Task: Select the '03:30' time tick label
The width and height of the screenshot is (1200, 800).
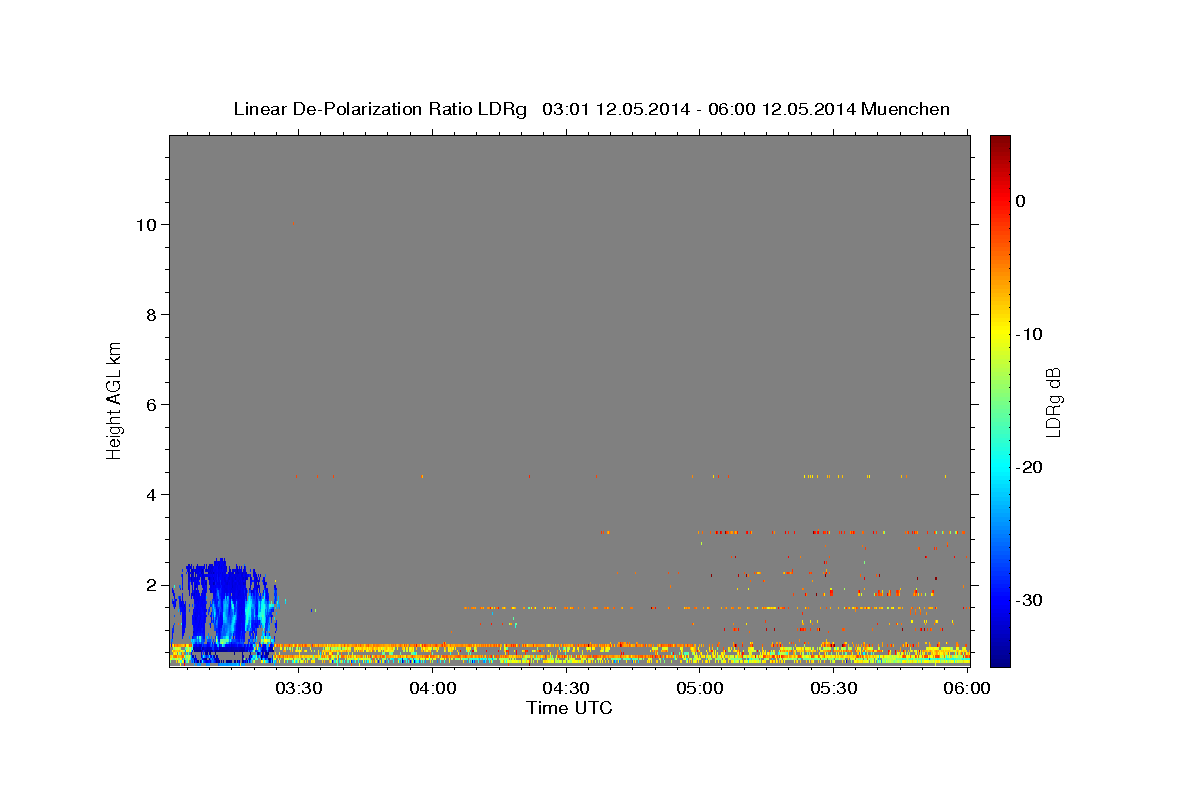Action: (x=298, y=688)
